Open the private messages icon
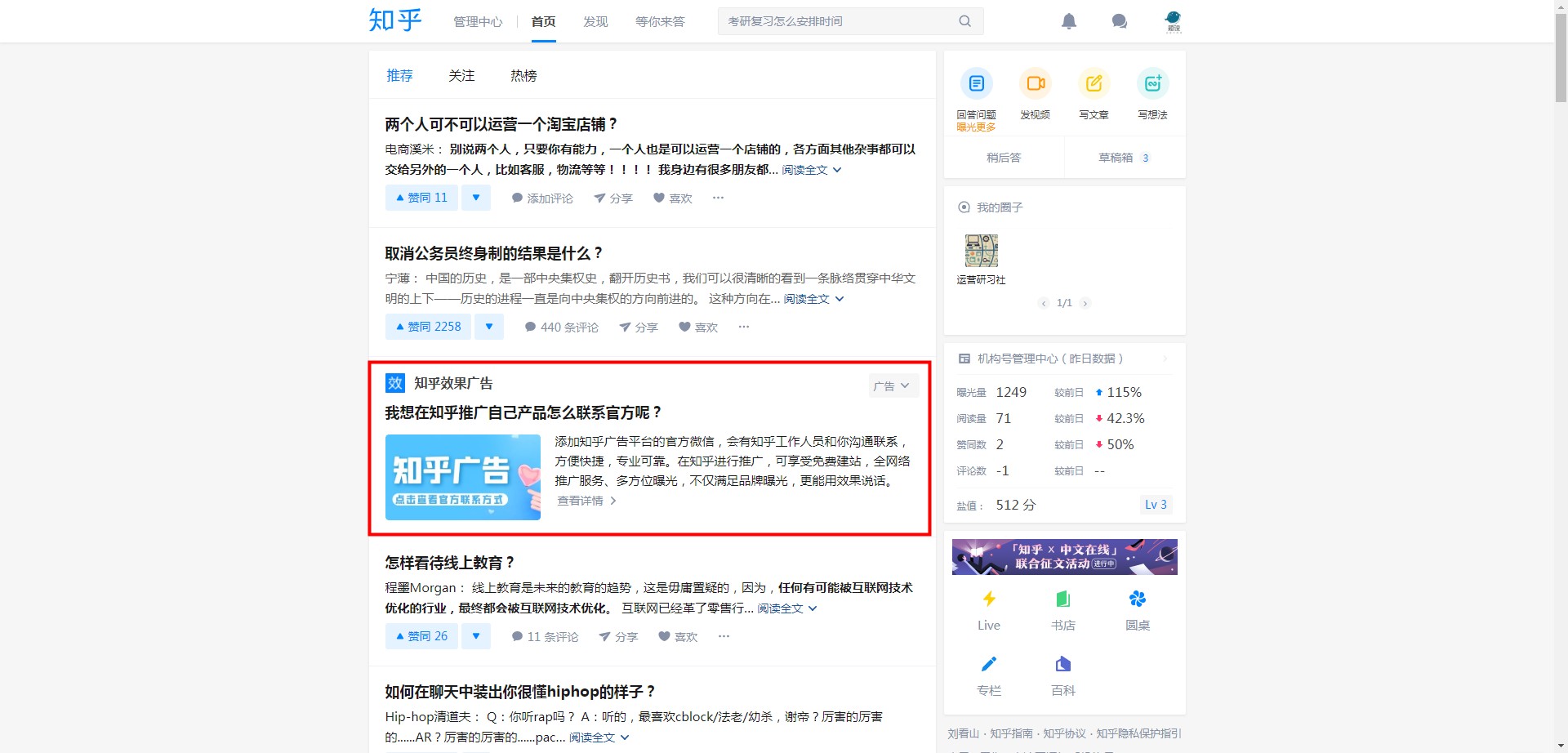 [1120, 21]
